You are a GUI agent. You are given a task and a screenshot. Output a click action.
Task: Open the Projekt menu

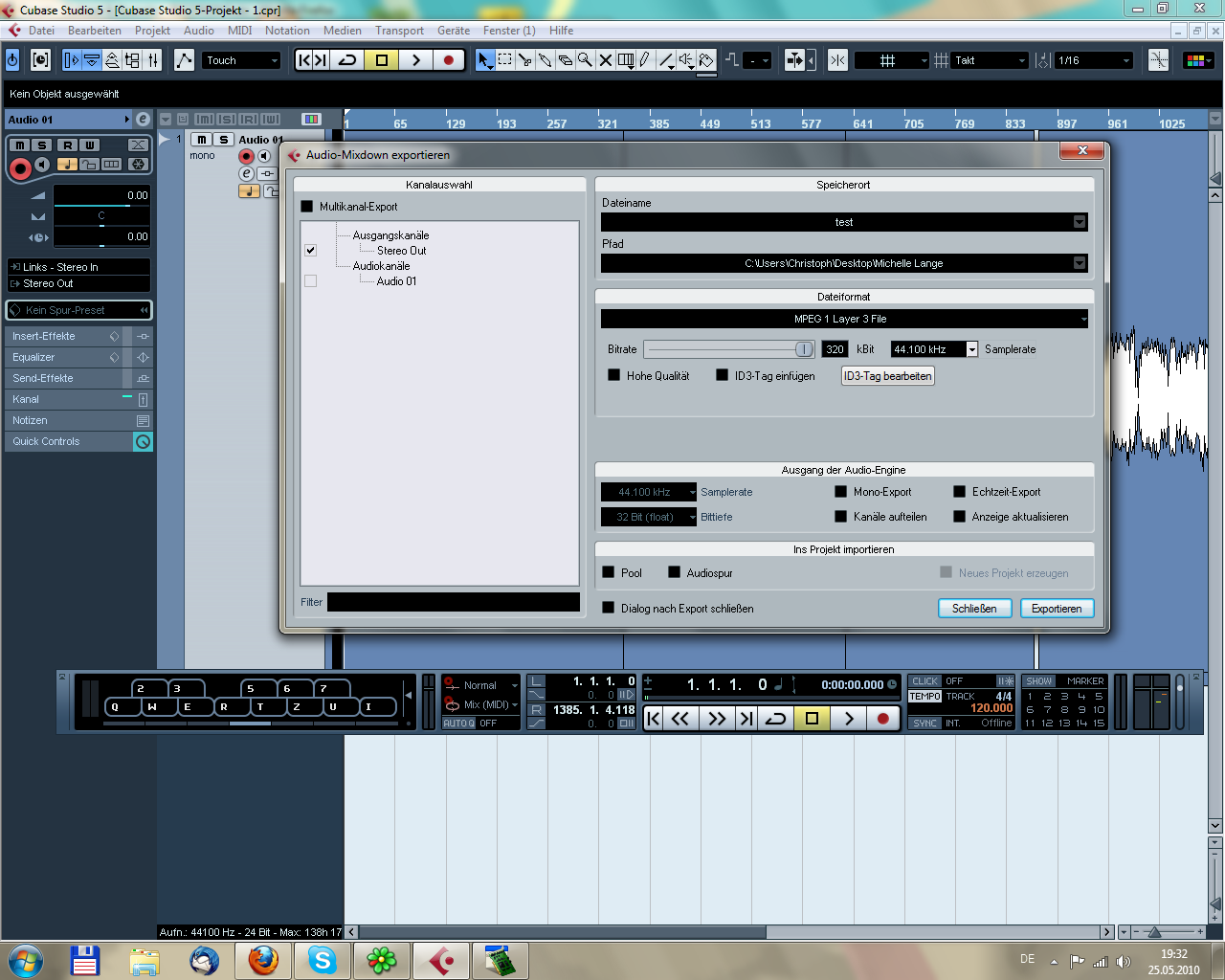pos(152,31)
